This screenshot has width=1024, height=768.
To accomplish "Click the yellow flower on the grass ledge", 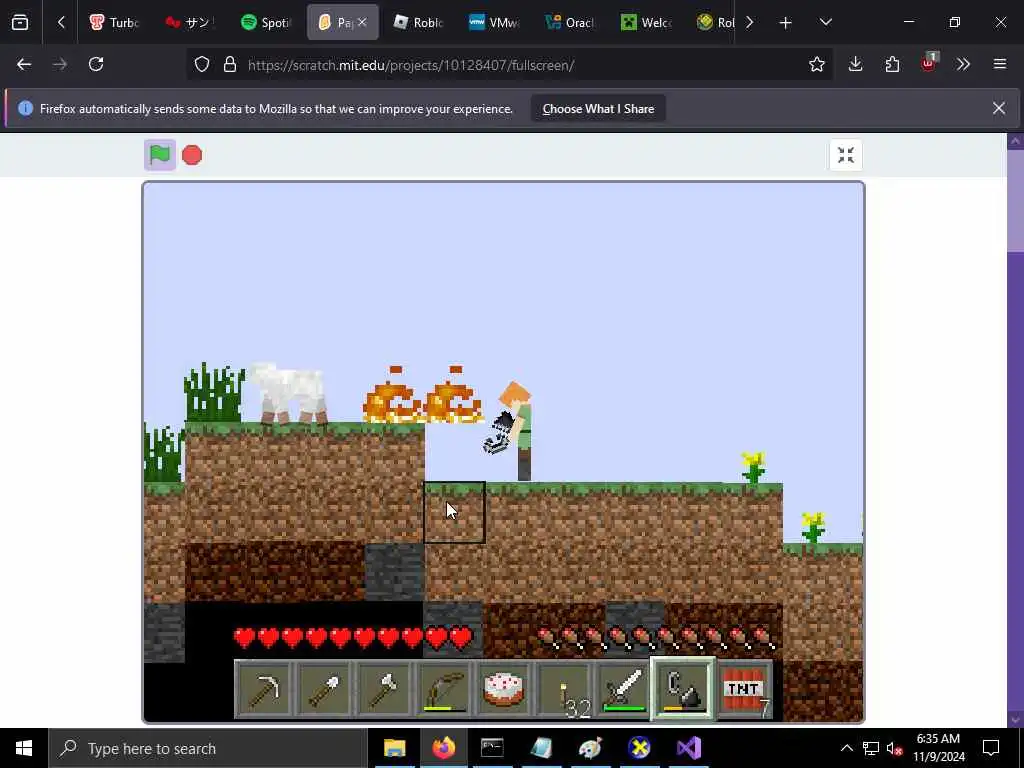I will click(753, 468).
